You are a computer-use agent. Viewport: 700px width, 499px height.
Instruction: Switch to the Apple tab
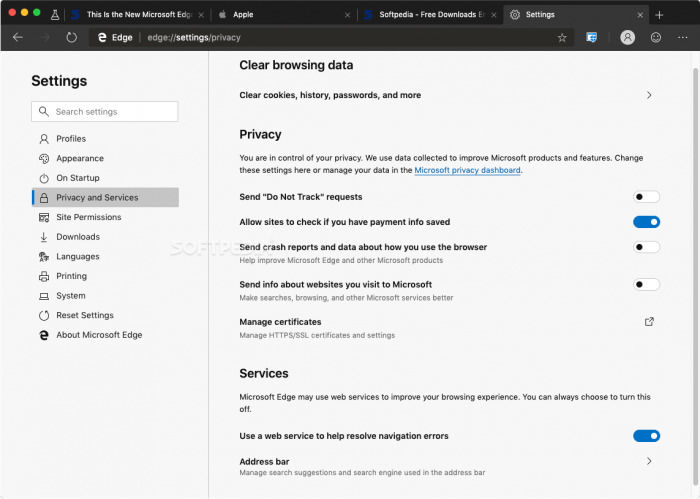pos(280,15)
